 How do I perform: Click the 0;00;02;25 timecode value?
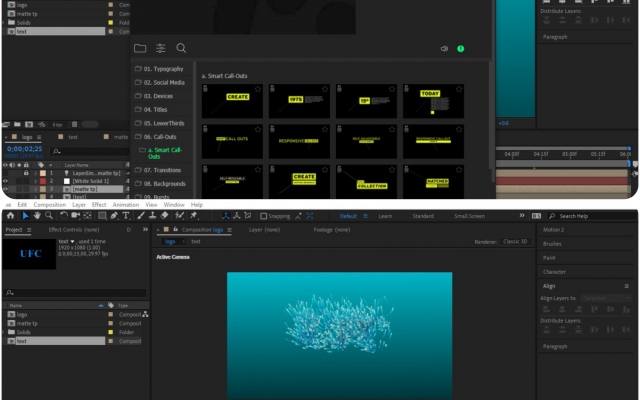tap(24, 149)
